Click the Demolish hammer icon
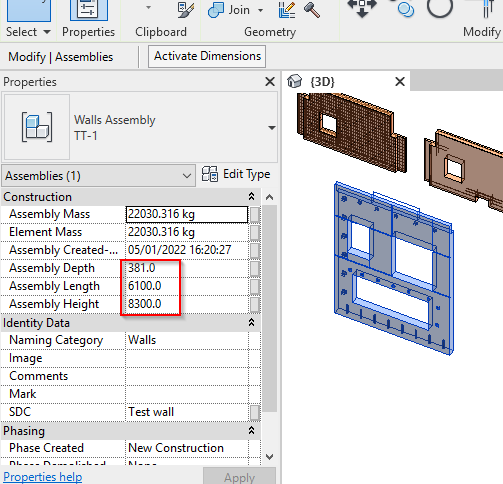This screenshot has height=484, width=503. pos(312,10)
